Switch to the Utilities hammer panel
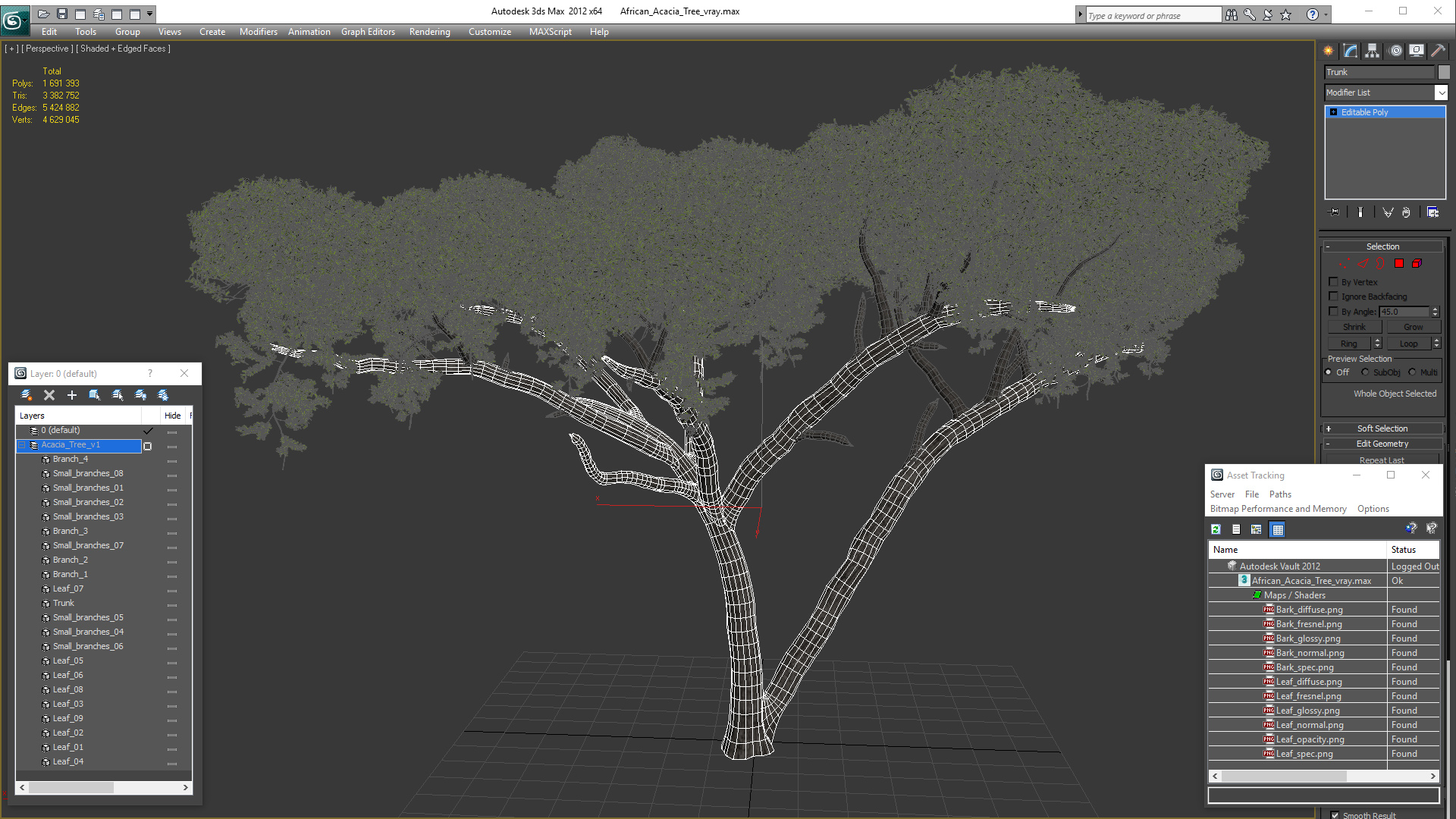The image size is (1456, 819). [x=1437, y=51]
